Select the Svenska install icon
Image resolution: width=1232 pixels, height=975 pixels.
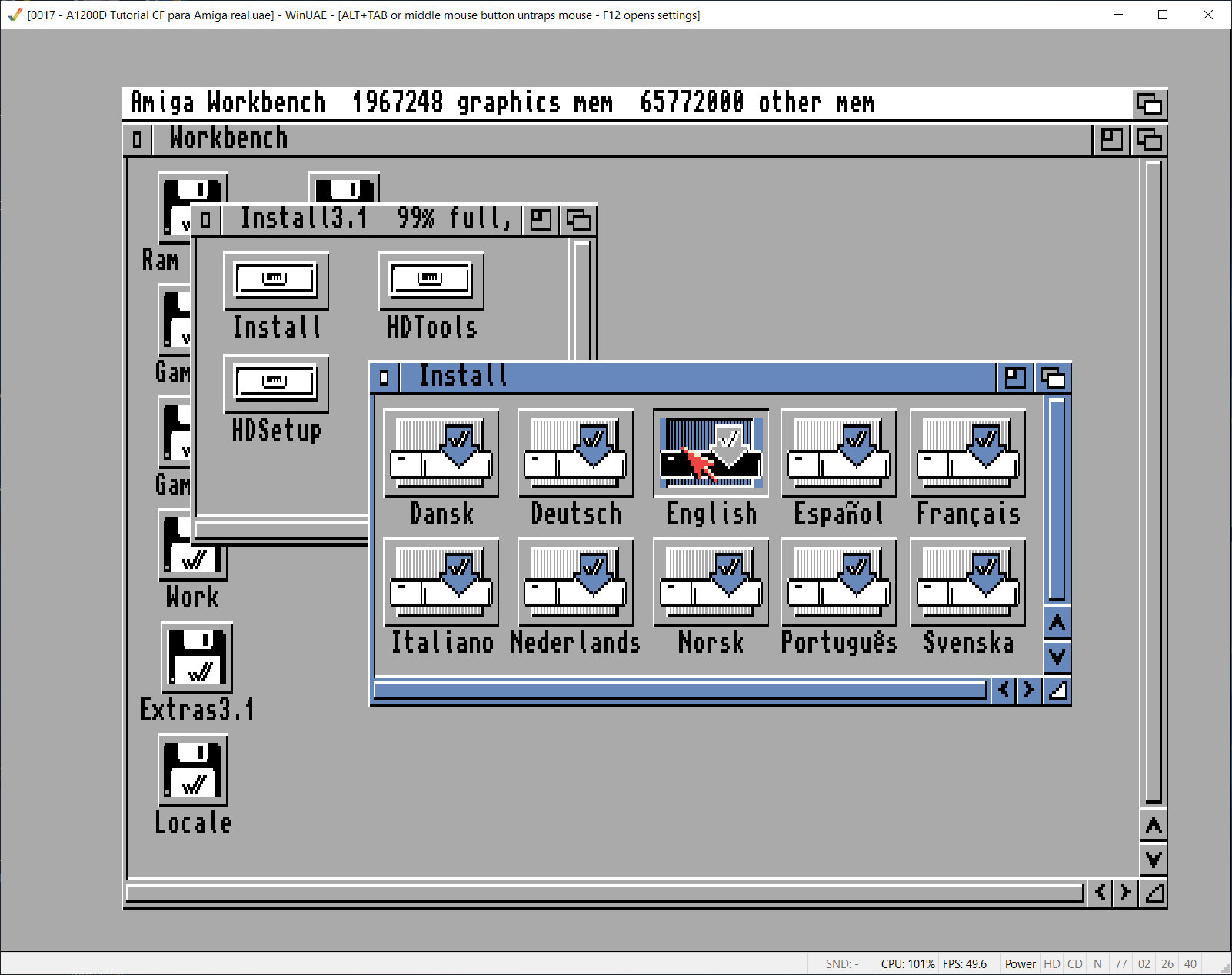click(967, 582)
